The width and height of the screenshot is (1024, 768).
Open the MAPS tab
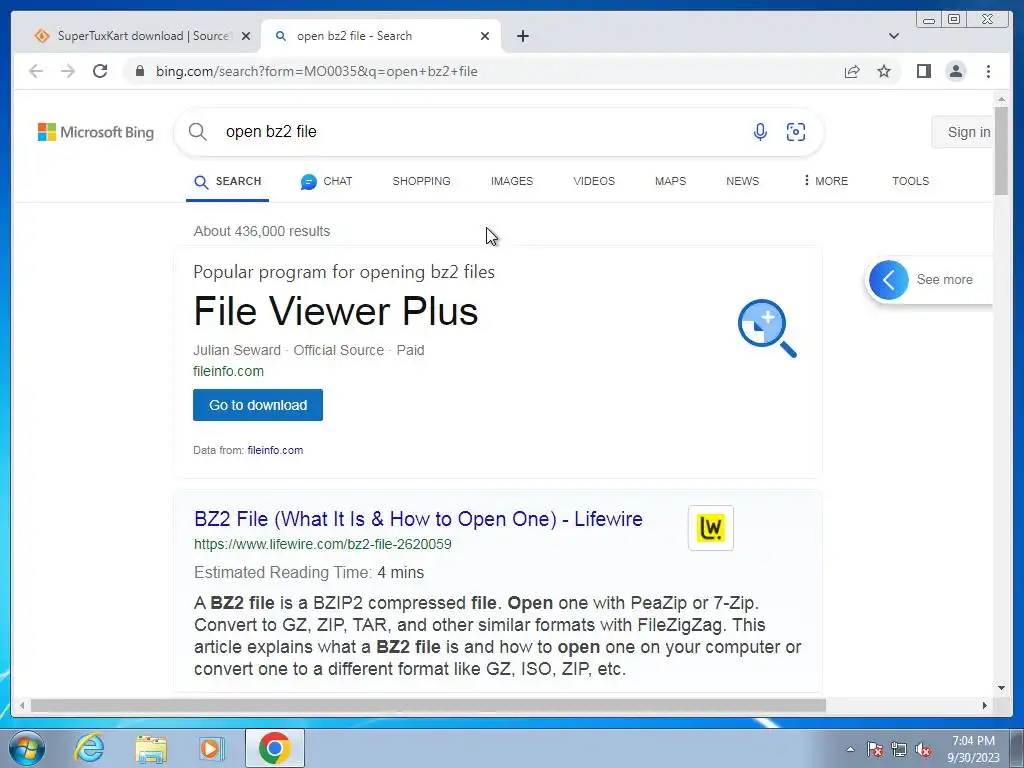[x=670, y=182]
